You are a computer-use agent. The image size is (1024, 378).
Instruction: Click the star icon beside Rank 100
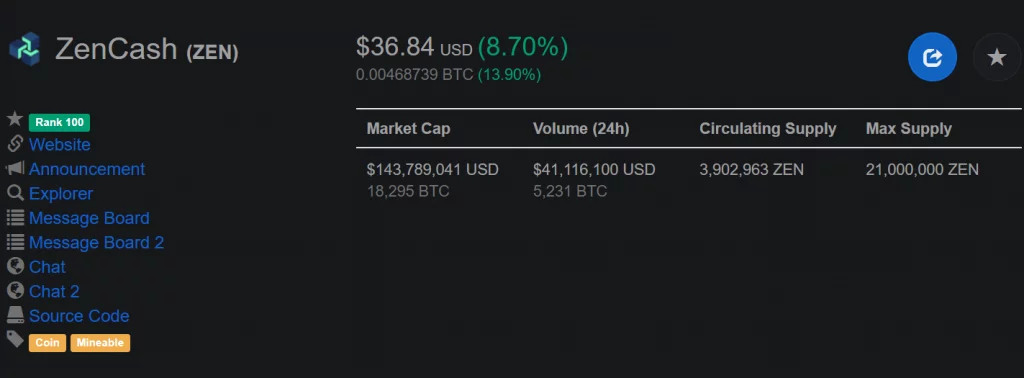point(15,119)
